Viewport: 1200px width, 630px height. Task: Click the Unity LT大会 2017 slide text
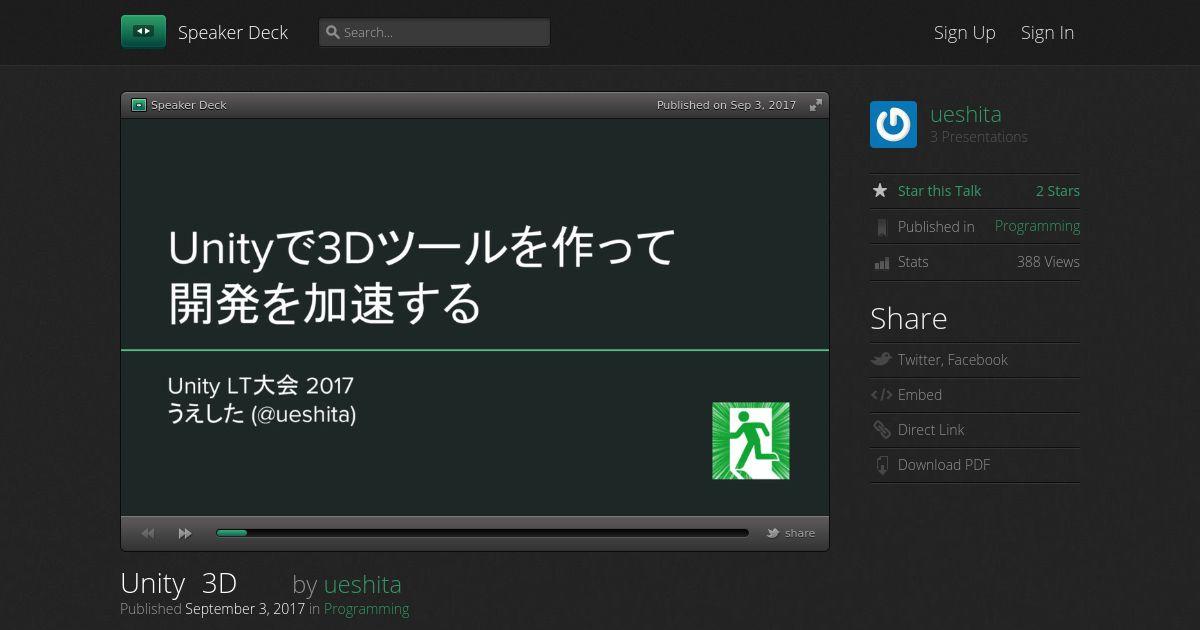pos(261,386)
